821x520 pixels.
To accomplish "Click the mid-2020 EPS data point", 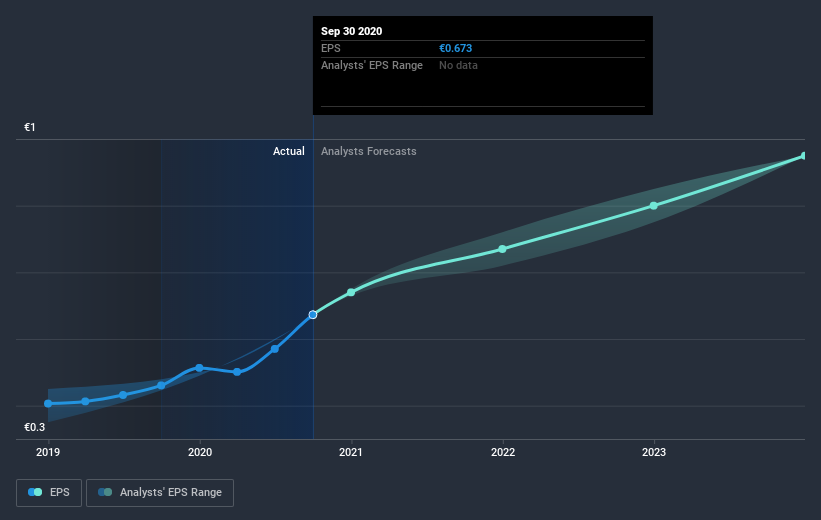I will tap(275, 349).
